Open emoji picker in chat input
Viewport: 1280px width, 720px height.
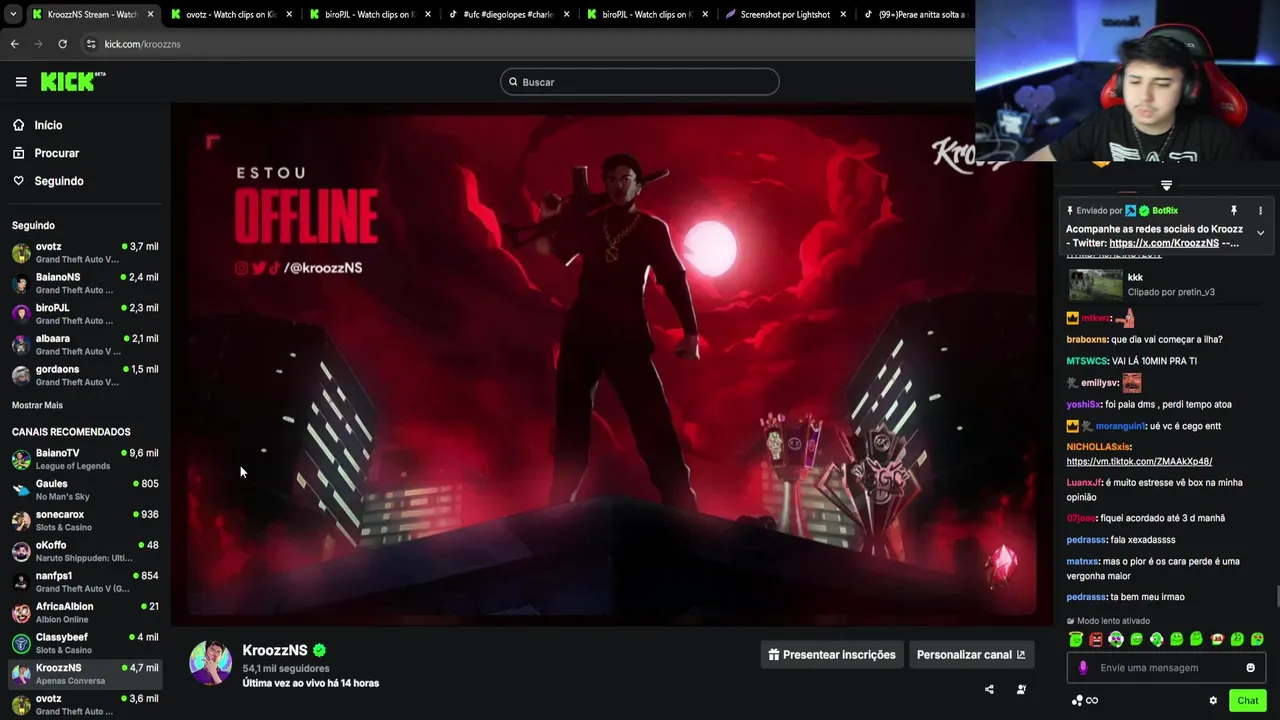(x=1250, y=668)
